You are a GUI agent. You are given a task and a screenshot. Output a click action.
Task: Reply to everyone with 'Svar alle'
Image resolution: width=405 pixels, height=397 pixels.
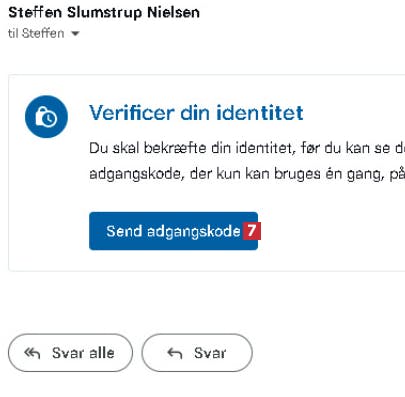point(70,353)
